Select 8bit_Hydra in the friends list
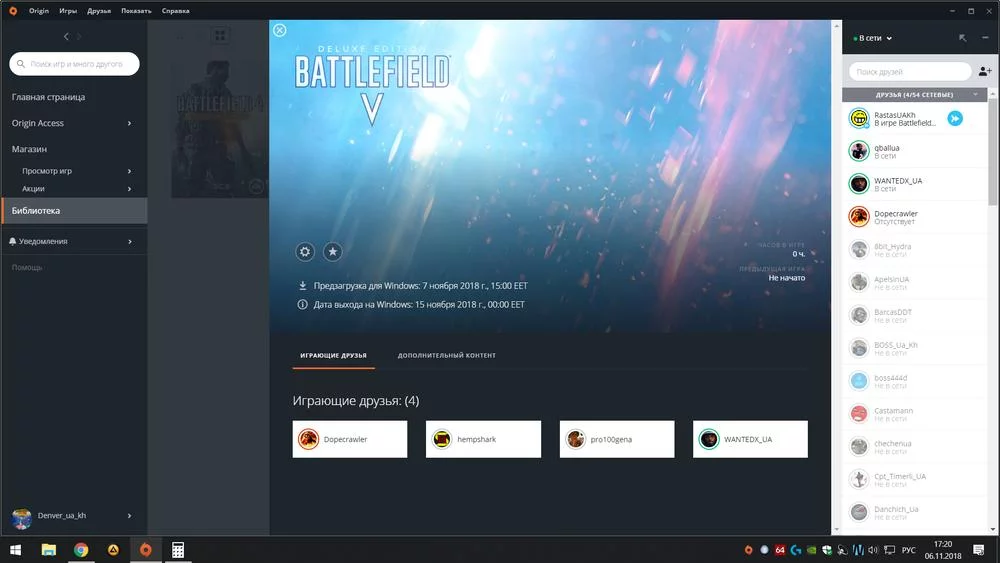 coord(915,250)
